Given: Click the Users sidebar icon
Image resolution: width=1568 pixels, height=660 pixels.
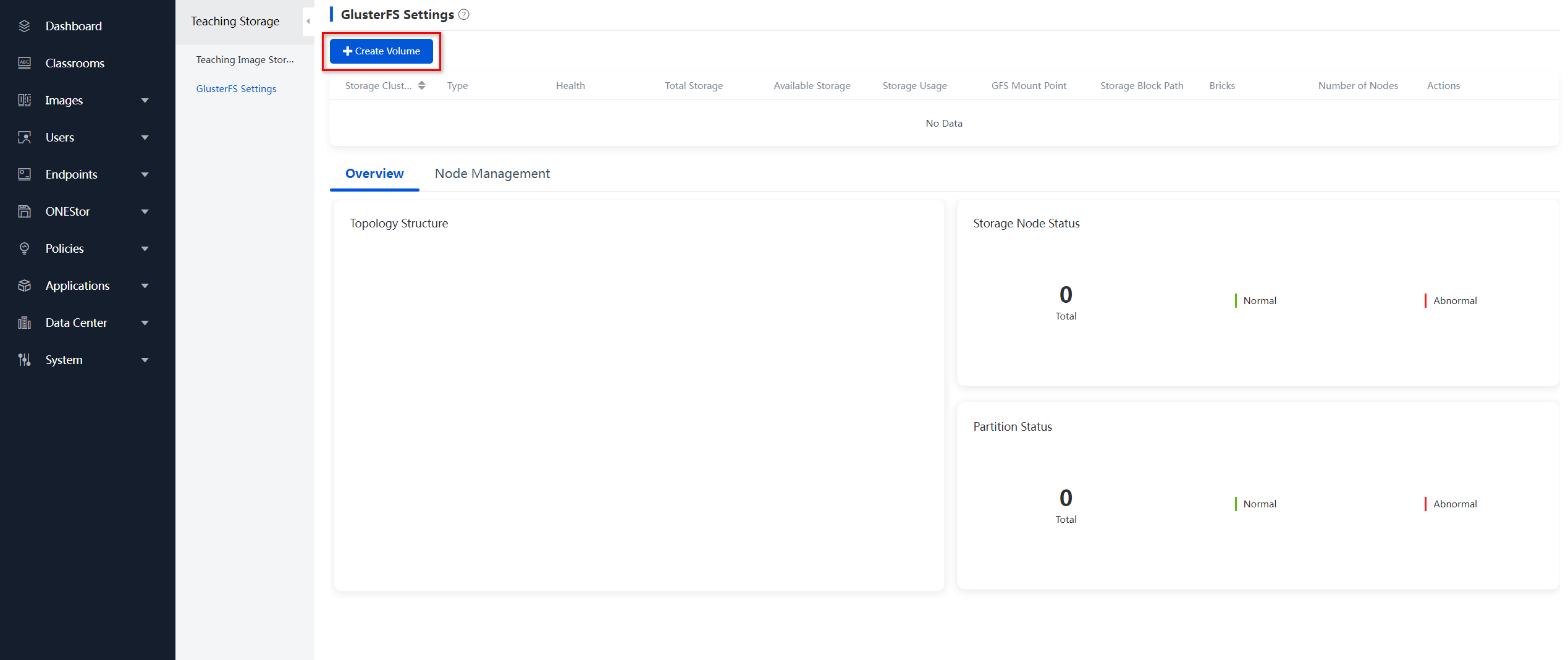Looking at the screenshot, I should pyautogui.click(x=24, y=137).
